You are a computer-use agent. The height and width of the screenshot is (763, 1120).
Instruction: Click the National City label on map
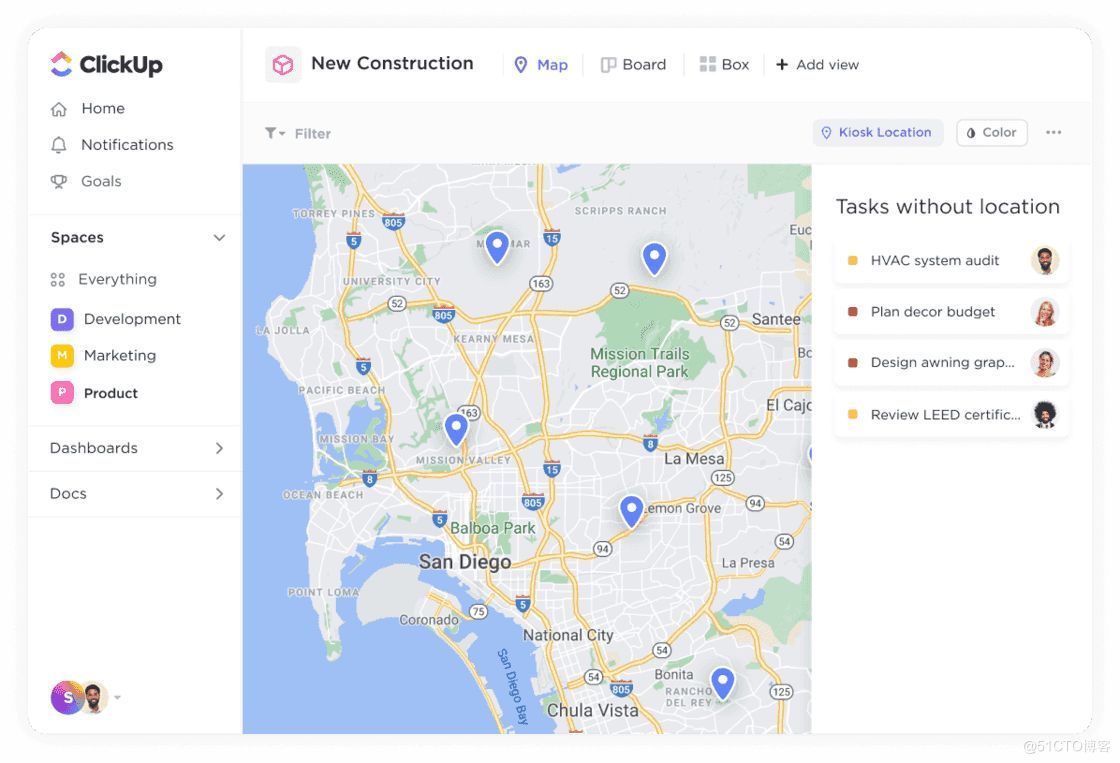(x=568, y=635)
